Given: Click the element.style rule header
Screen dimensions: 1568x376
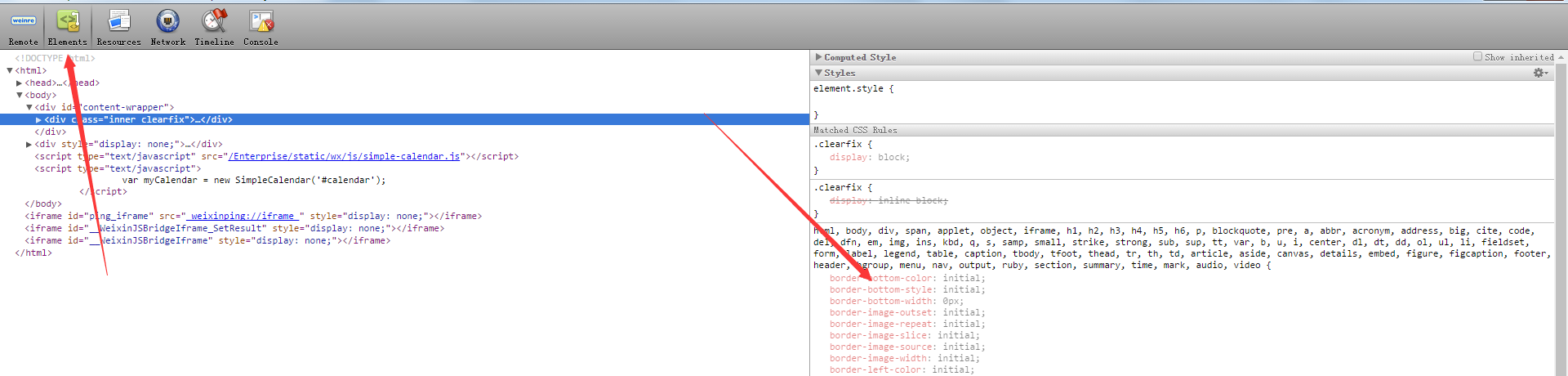Looking at the screenshot, I should coord(853,89).
